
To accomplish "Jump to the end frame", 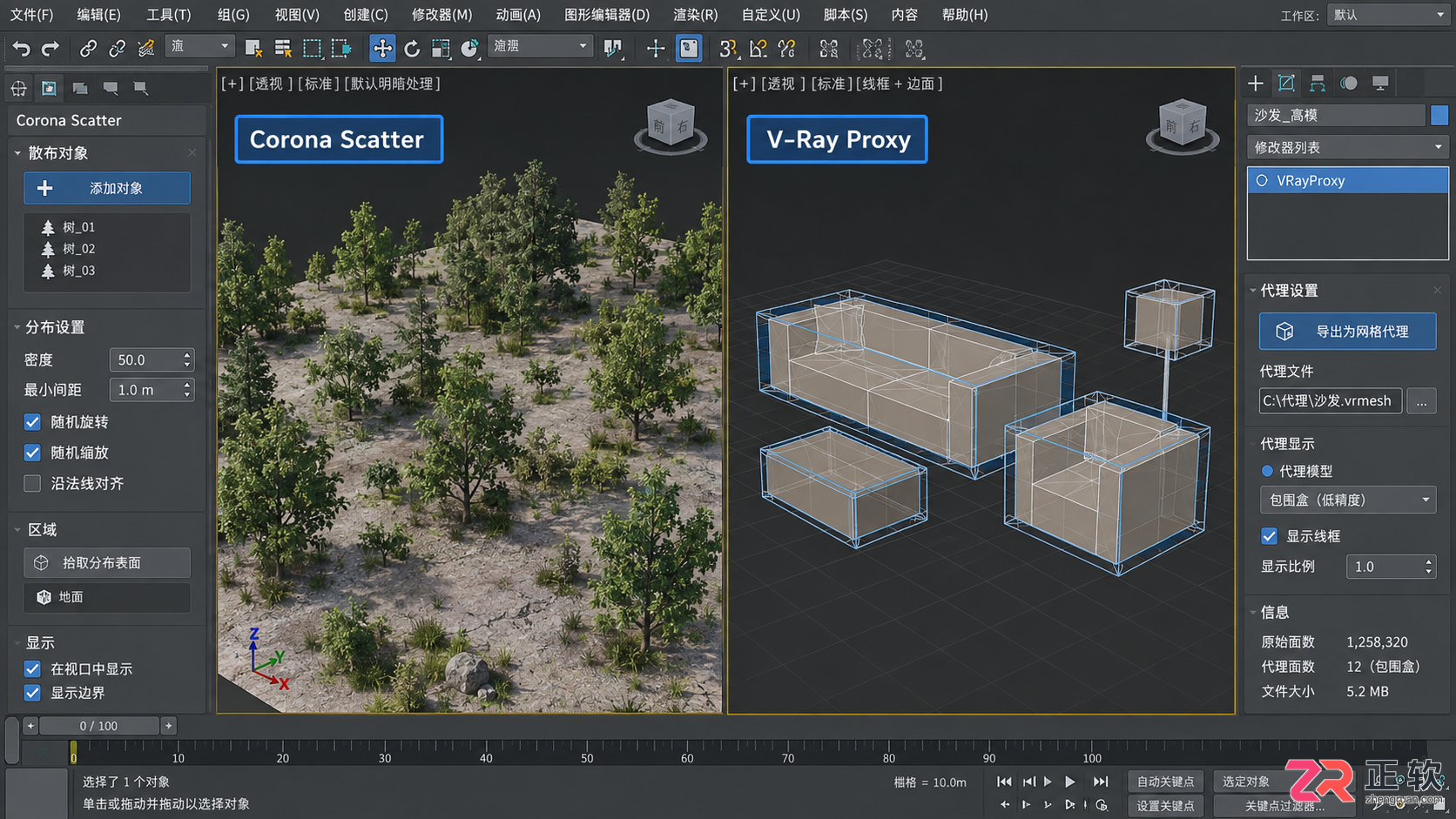I will (1101, 782).
